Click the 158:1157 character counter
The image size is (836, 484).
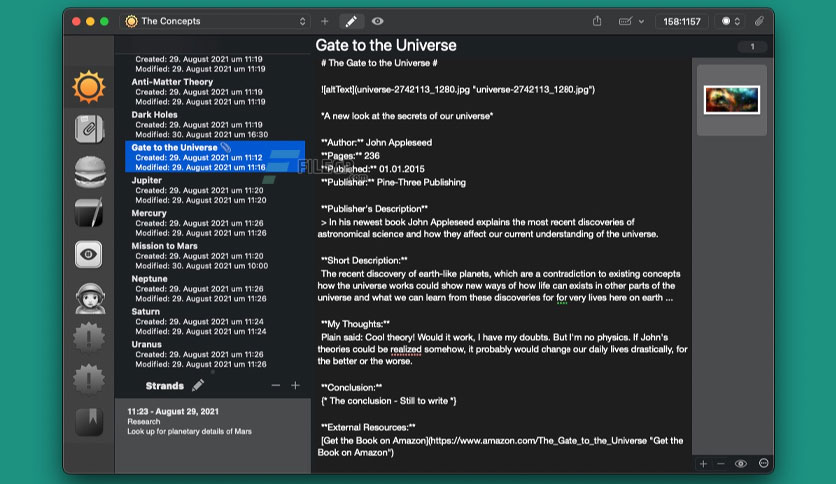click(681, 21)
